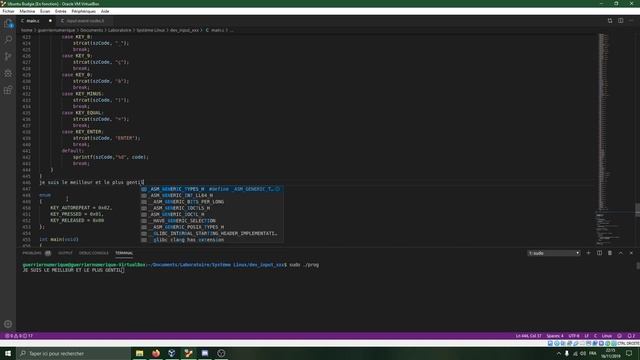Open Windows action center notifications

coord(629,353)
